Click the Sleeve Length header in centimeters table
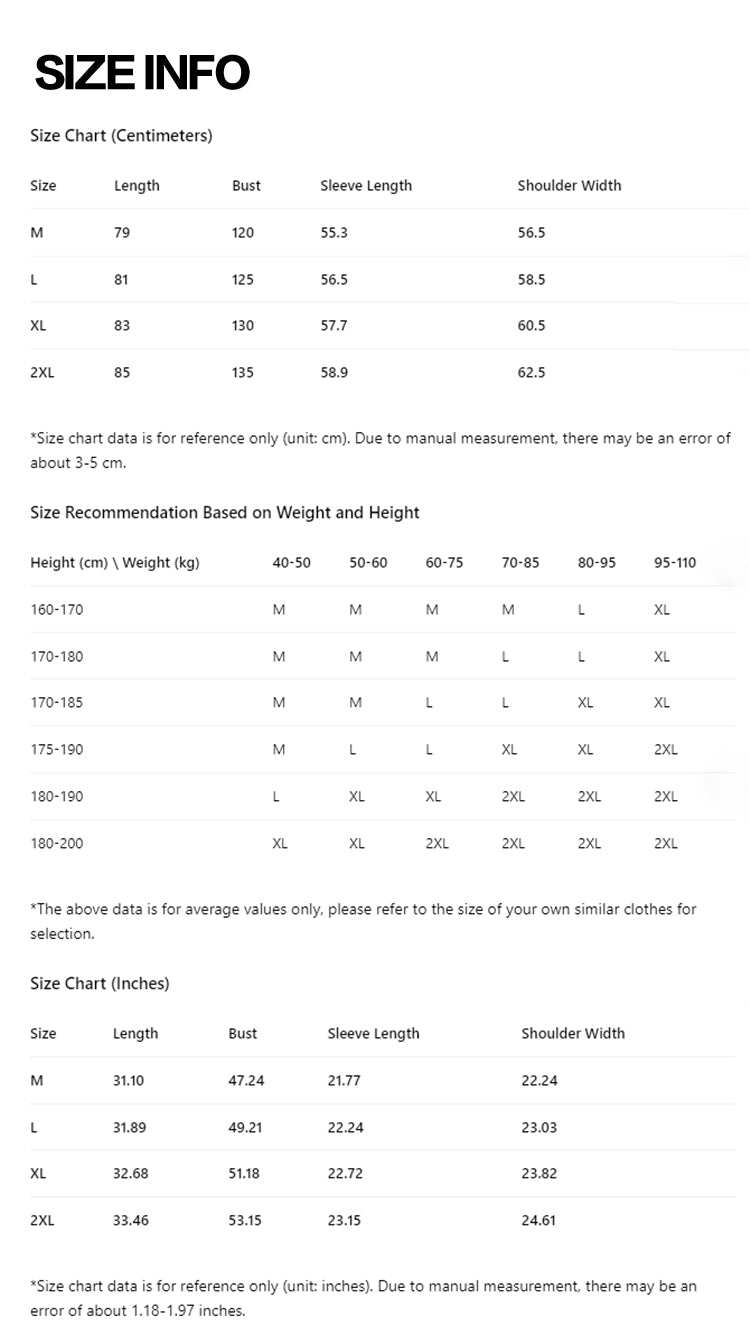750x1336 pixels. (366, 186)
